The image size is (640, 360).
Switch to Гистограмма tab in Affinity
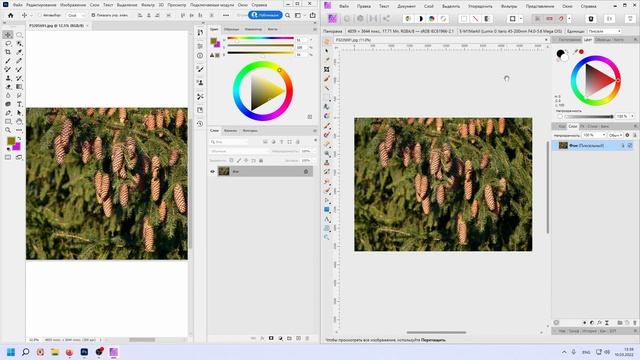pyautogui.click(x=569, y=40)
